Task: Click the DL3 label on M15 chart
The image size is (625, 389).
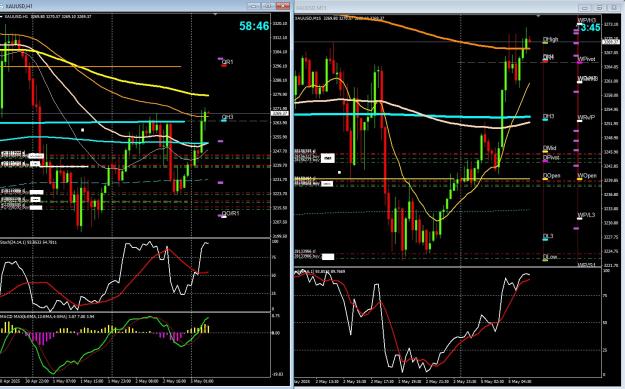Action: 548,236
